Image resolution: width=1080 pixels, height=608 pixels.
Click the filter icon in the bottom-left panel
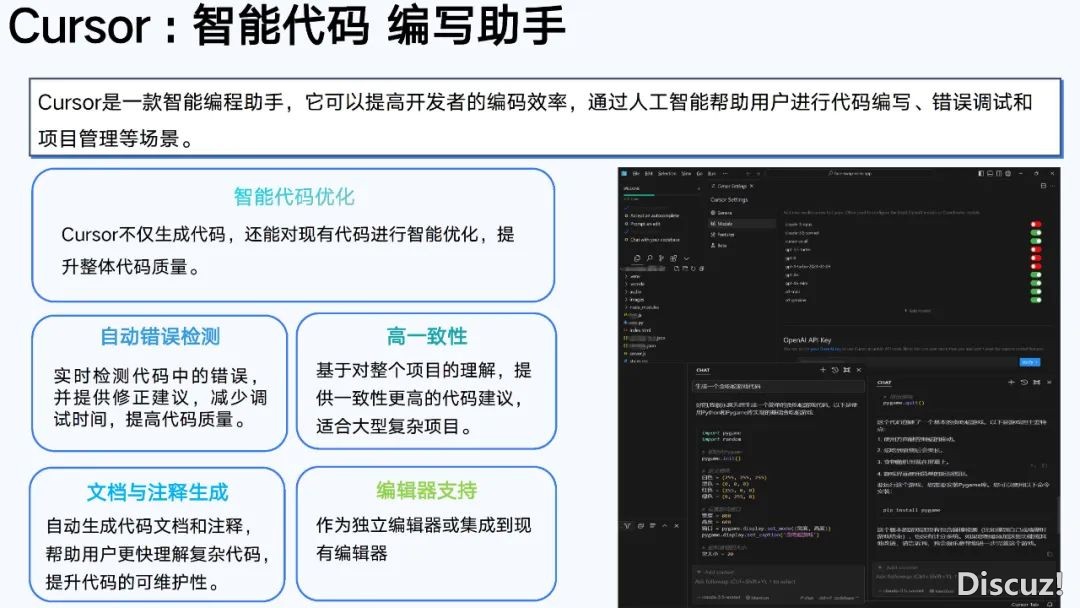[x=626, y=525]
